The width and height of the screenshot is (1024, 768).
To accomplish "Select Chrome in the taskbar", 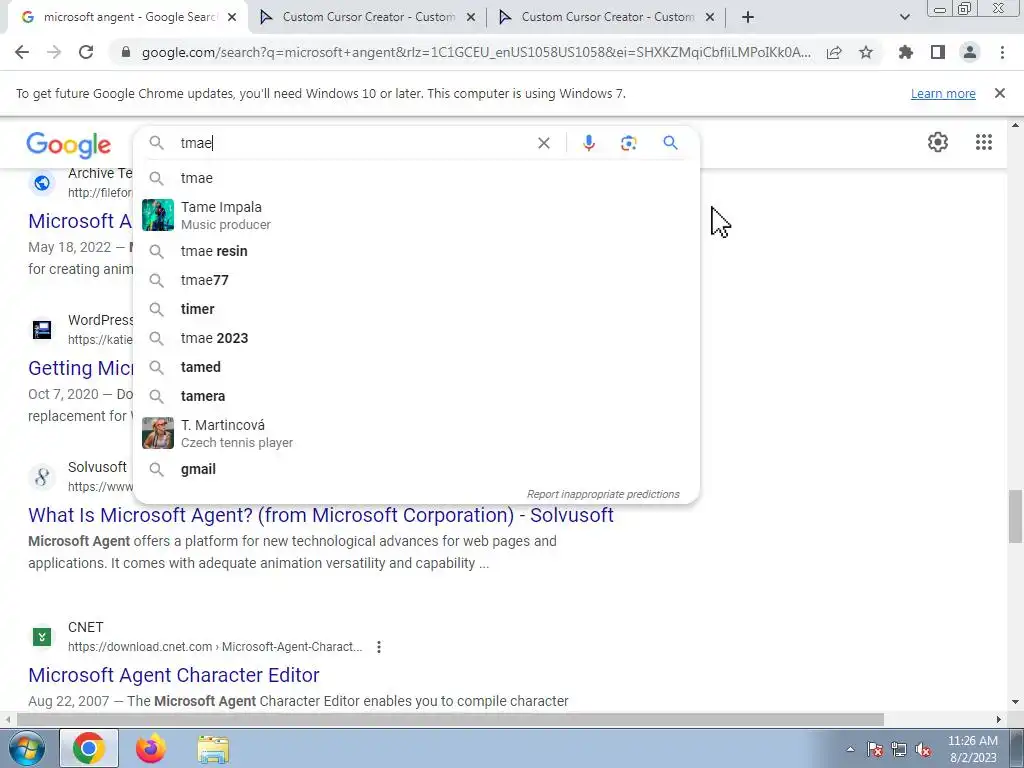I will coord(89,748).
